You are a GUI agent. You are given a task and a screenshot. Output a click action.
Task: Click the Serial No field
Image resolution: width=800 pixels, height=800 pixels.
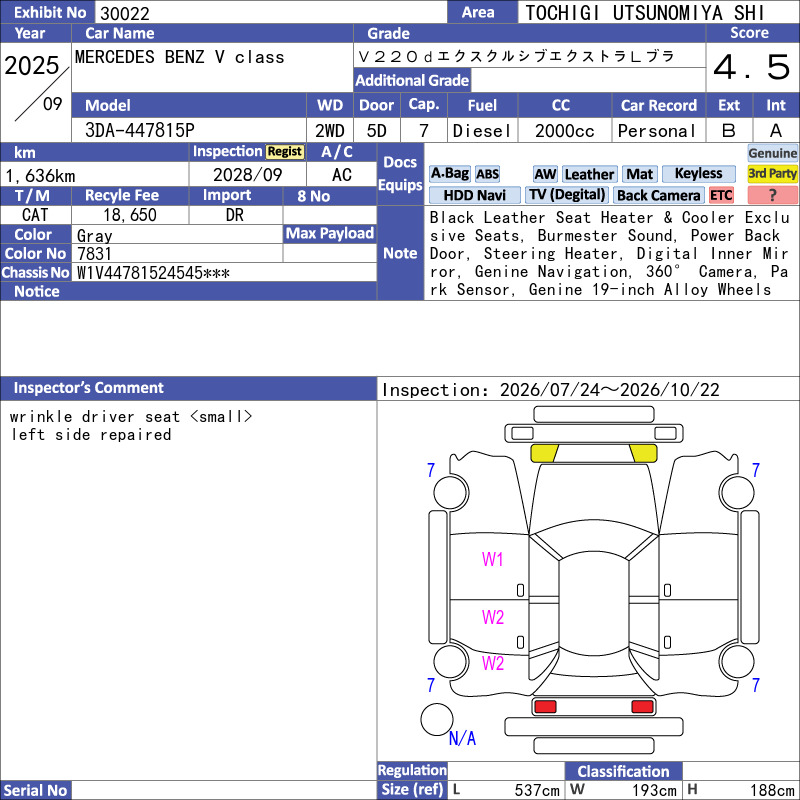tap(223, 790)
